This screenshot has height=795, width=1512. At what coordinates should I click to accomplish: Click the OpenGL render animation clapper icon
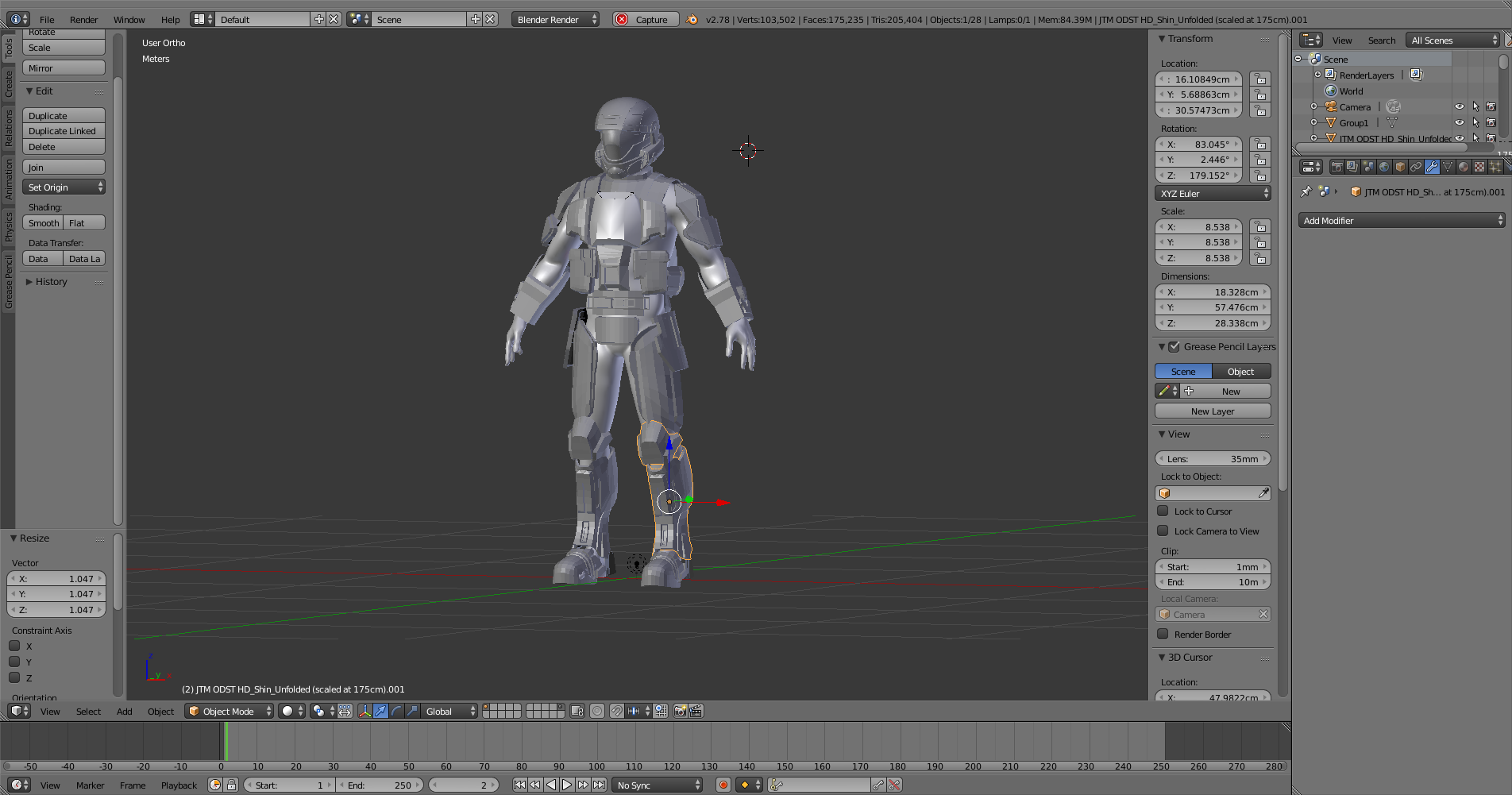point(696,711)
